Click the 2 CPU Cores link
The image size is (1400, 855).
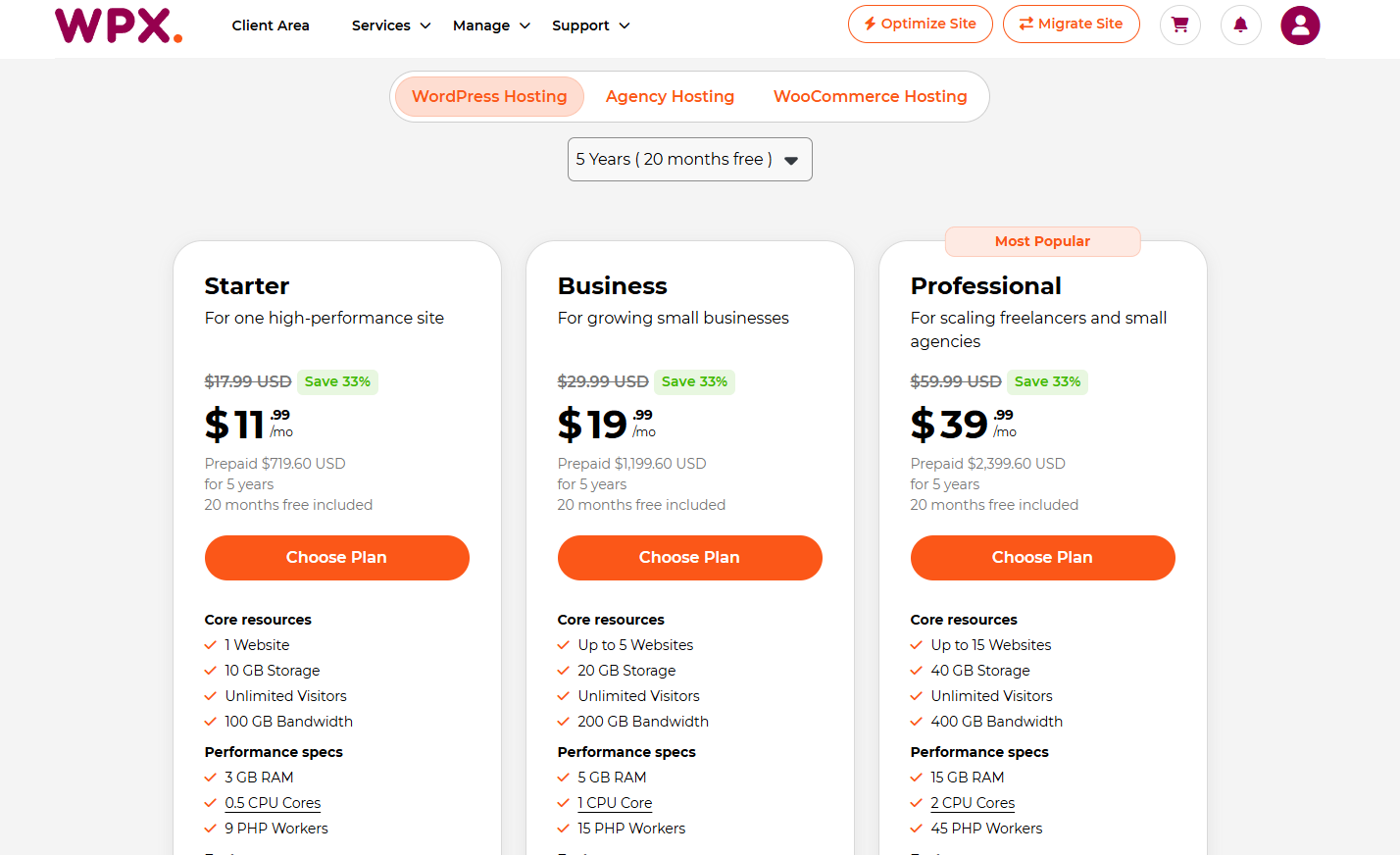point(973,803)
